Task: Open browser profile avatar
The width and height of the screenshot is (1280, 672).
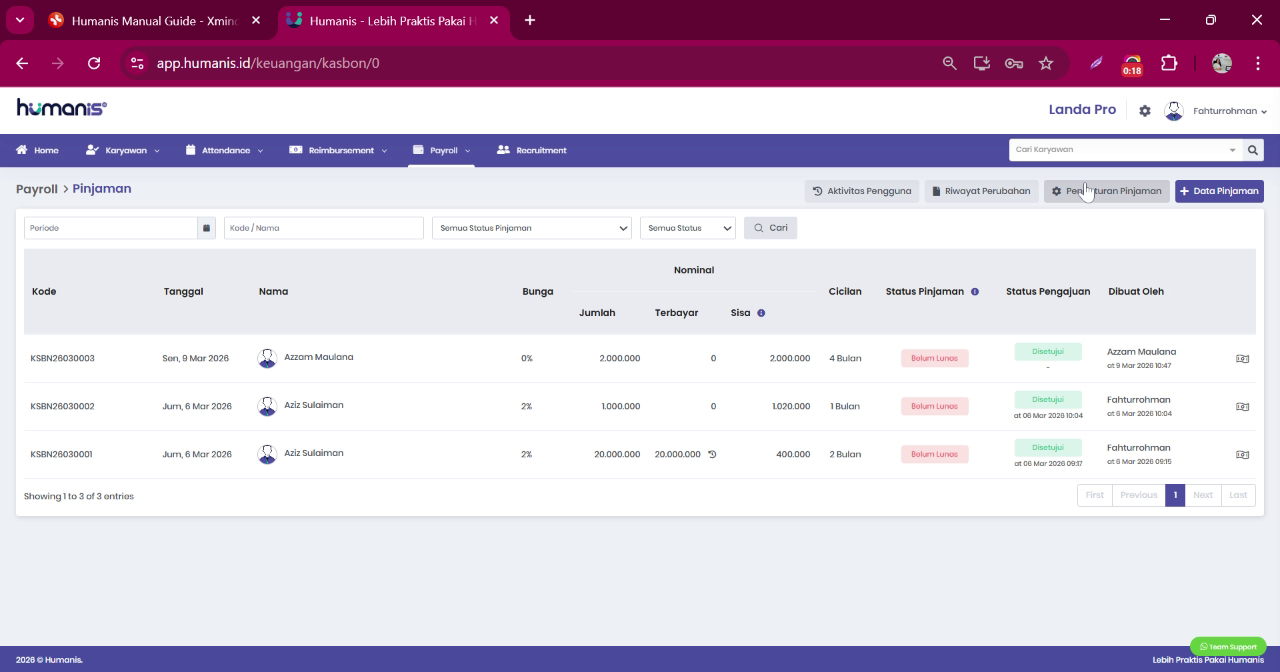Action: click(x=1221, y=63)
